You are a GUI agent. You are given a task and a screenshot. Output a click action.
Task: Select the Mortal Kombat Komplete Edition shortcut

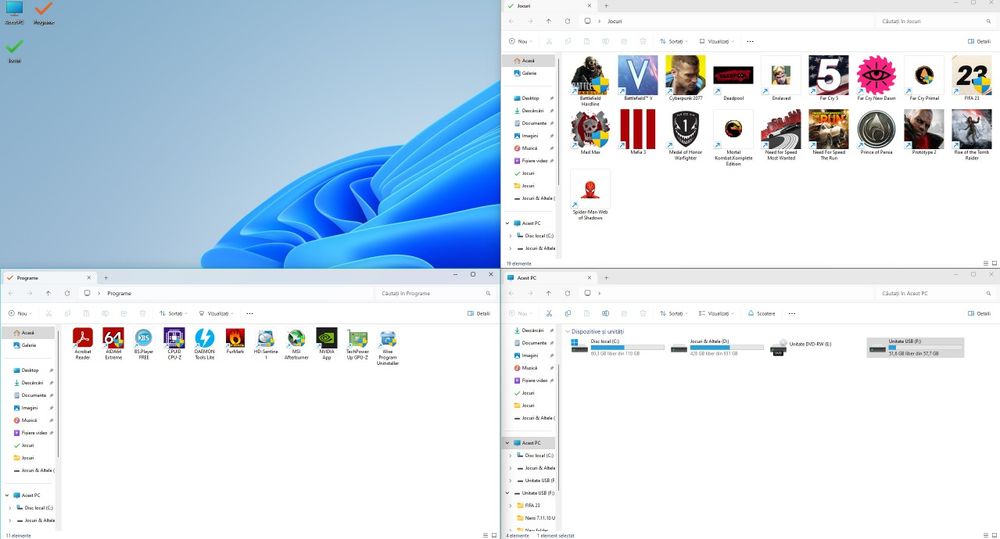[733, 137]
